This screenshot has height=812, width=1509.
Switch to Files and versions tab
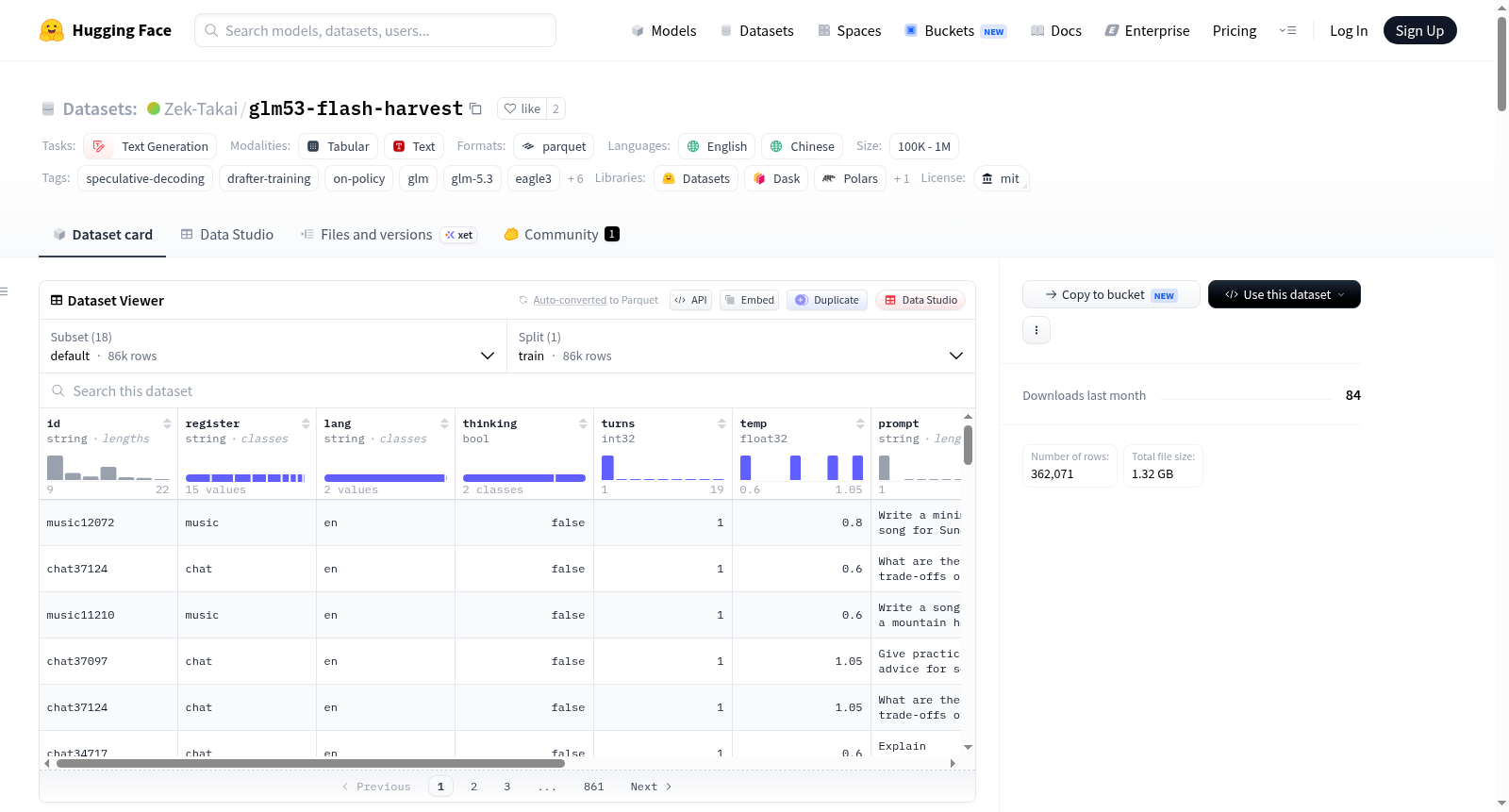point(388,234)
